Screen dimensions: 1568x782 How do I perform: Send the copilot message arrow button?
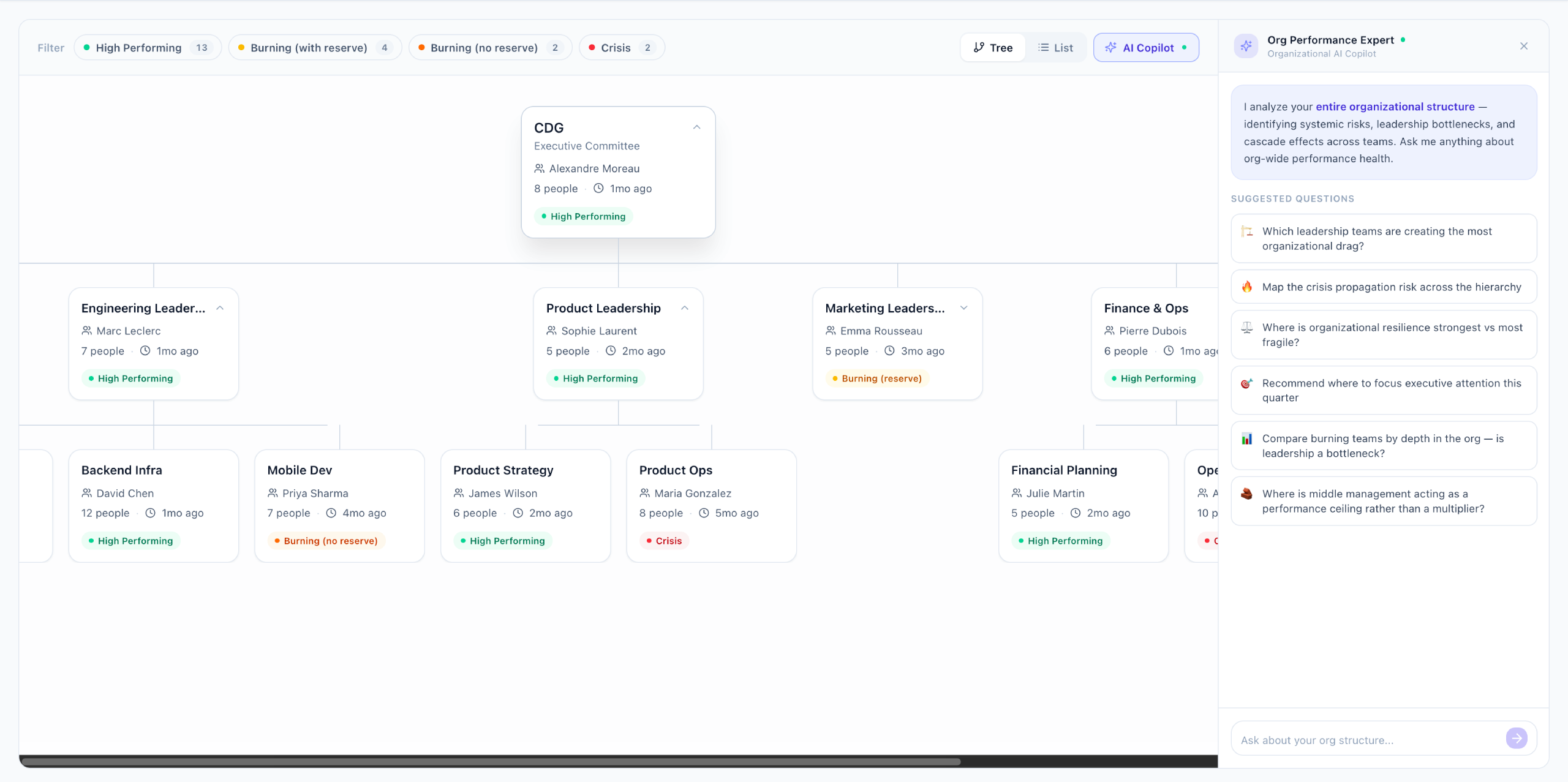tap(1517, 739)
